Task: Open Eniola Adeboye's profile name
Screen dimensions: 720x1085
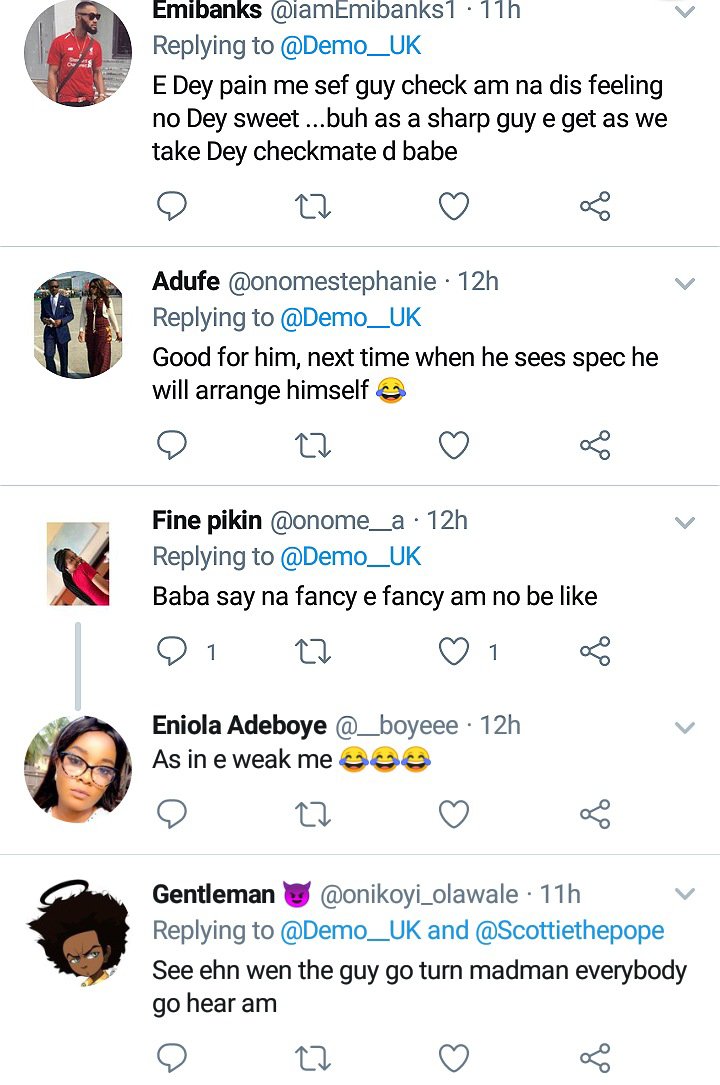Action: click(x=239, y=725)
